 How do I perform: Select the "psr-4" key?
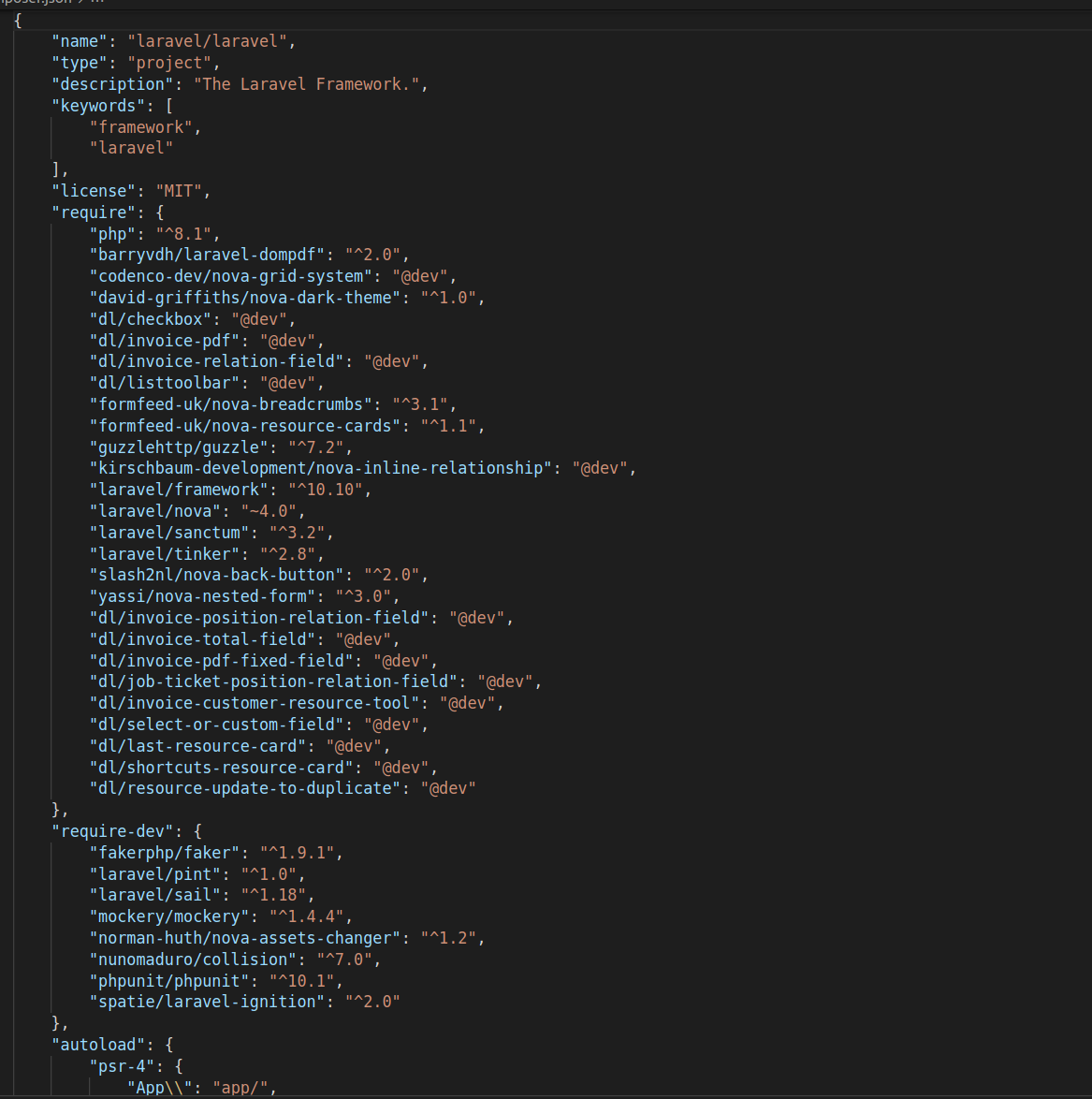point(120,1065)
